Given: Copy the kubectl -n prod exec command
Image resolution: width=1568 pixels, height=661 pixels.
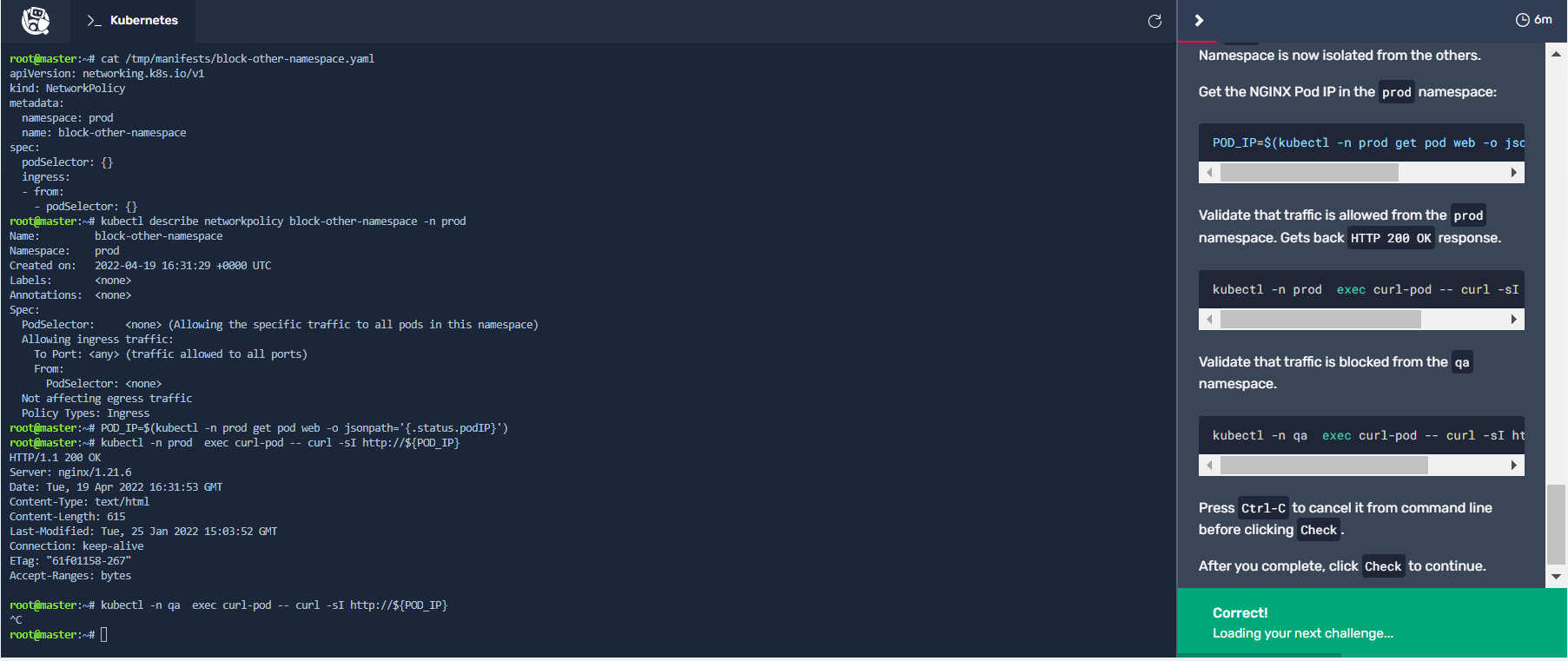Looking at the screenshot, I should point(1361,289).
